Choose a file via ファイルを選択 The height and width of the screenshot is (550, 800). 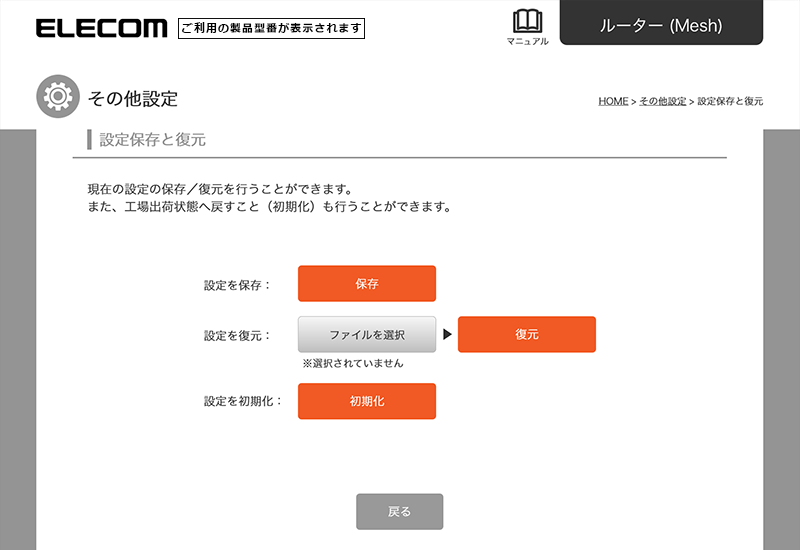tap(367, 335)
